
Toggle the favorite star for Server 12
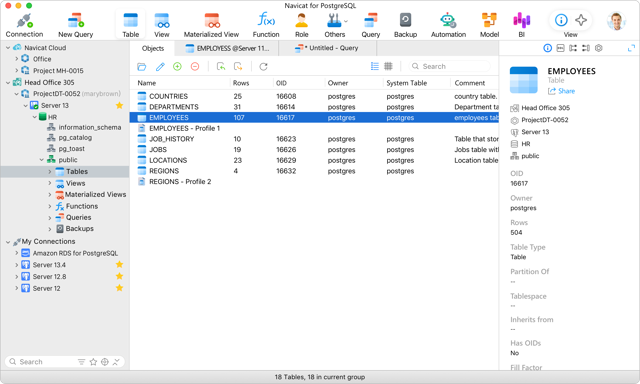click(119, 288)
